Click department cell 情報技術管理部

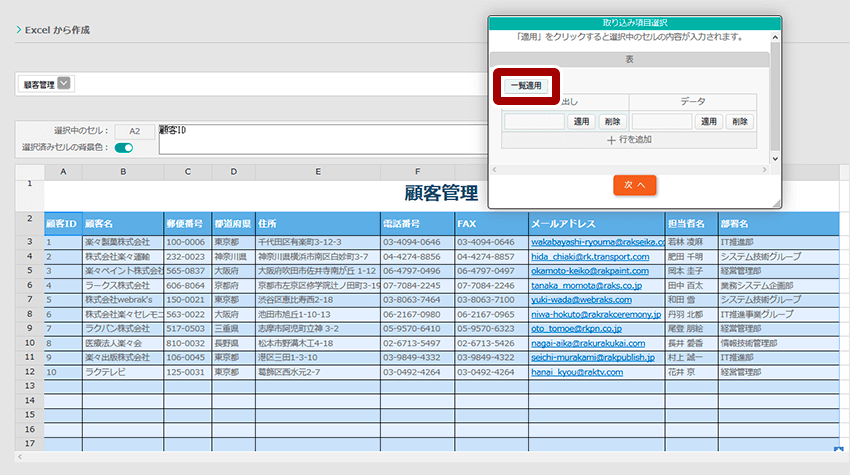click(x=779, y=343)
